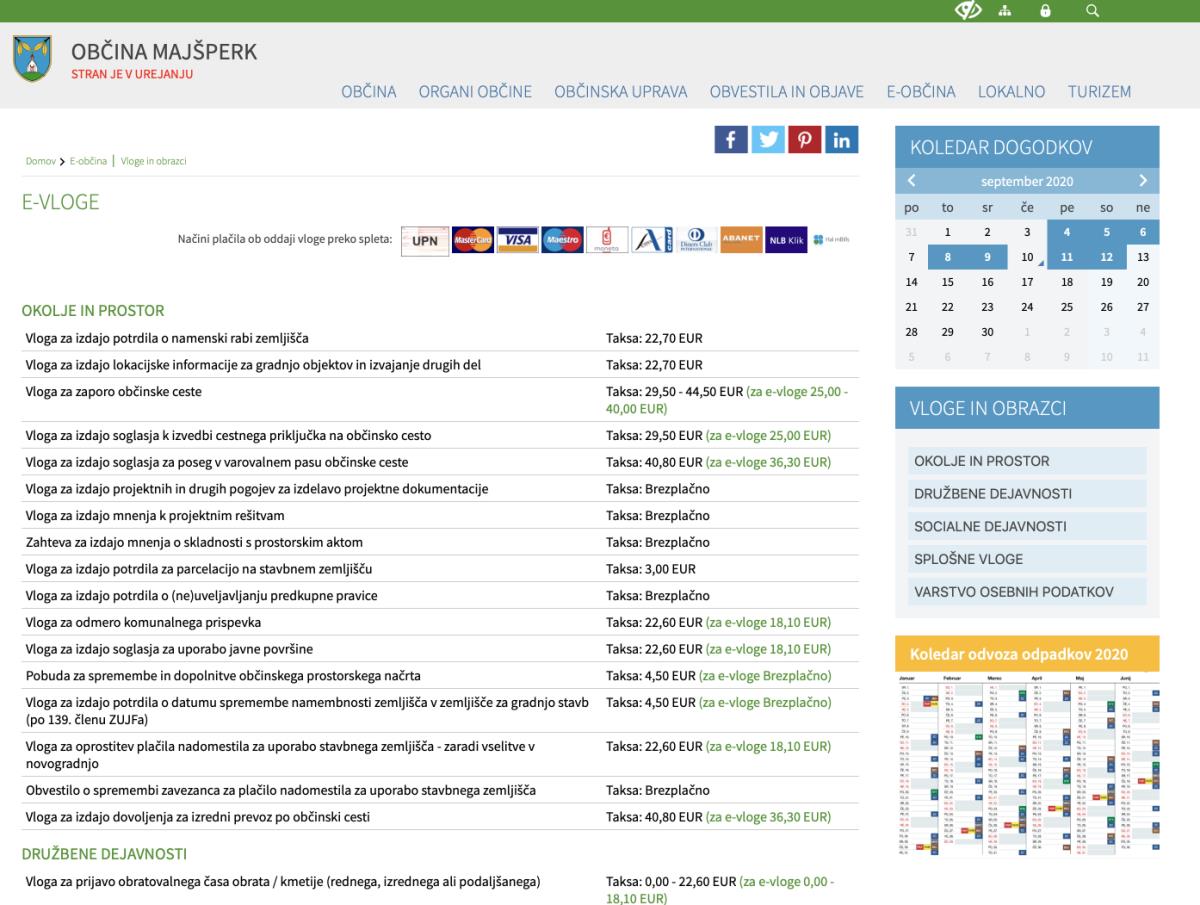Click the lock login icon
The image size is (1200, 905).
(x=1046, y=11)
